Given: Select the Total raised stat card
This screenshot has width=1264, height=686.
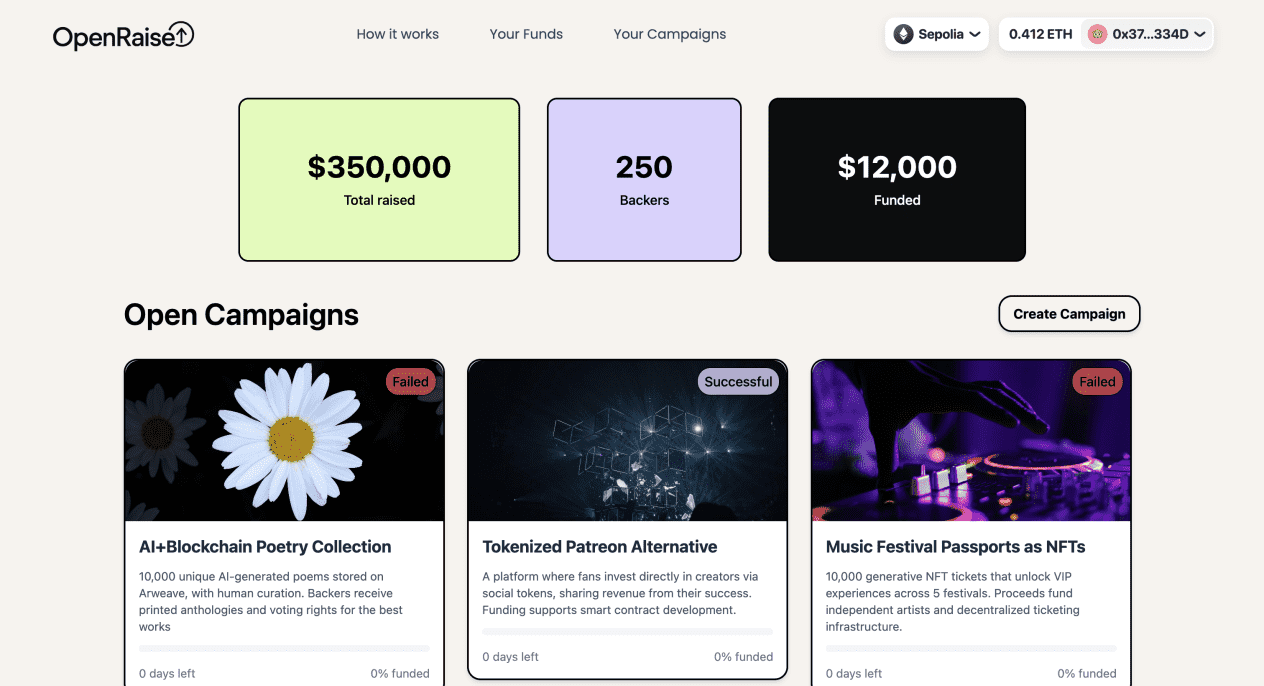Looking at the screenshot, I should click(379, 180).
